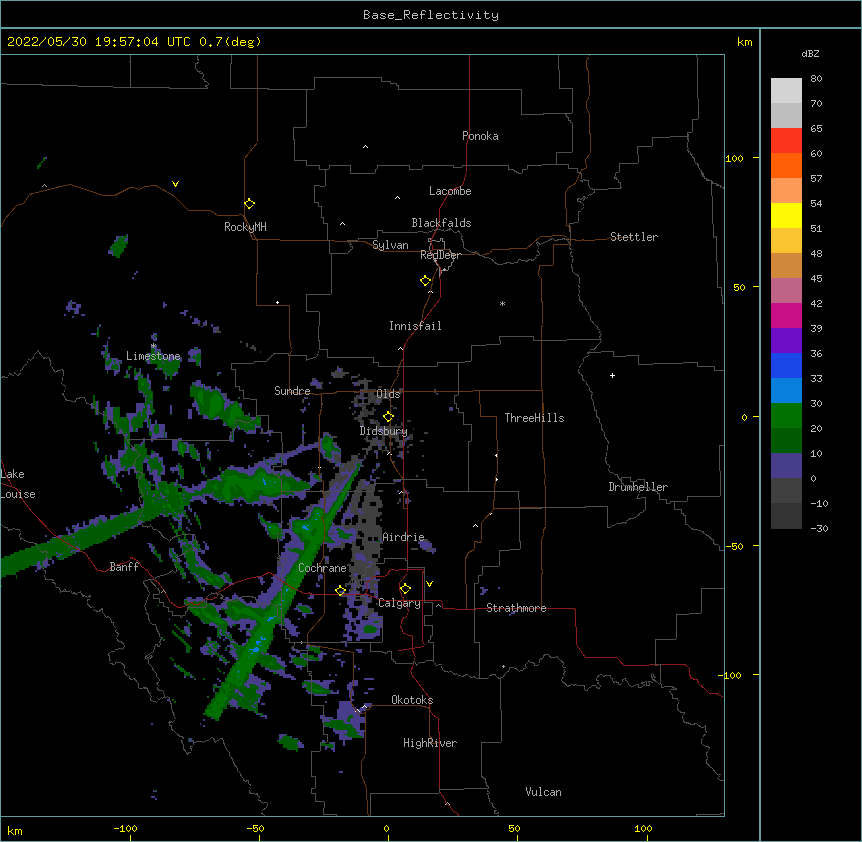Pick the magenta 42-39 dBZ legend swatch
This screenshot has height=842, width=862.
pos(786,315)
